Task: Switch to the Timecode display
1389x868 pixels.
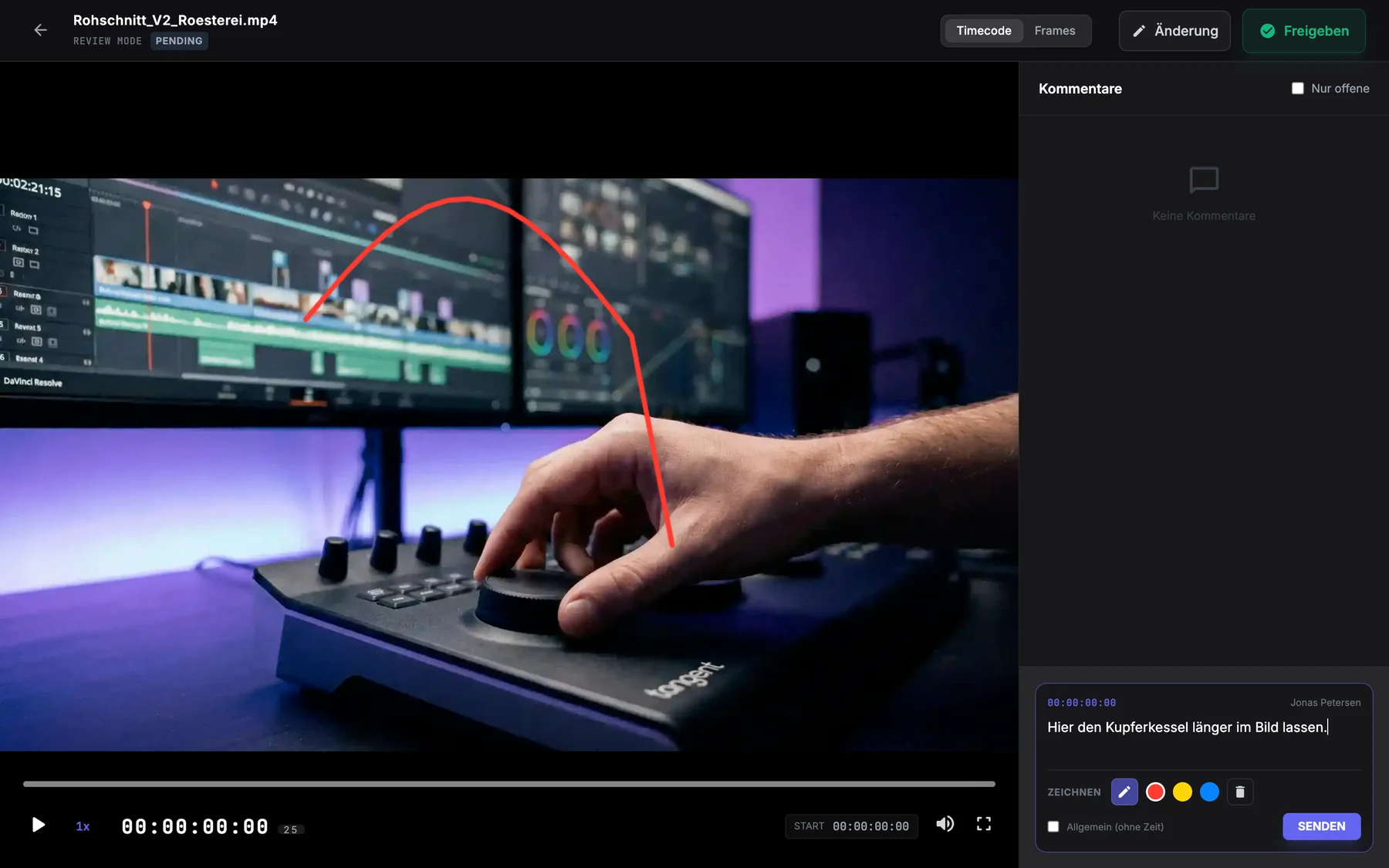Action: pos(984,31)
